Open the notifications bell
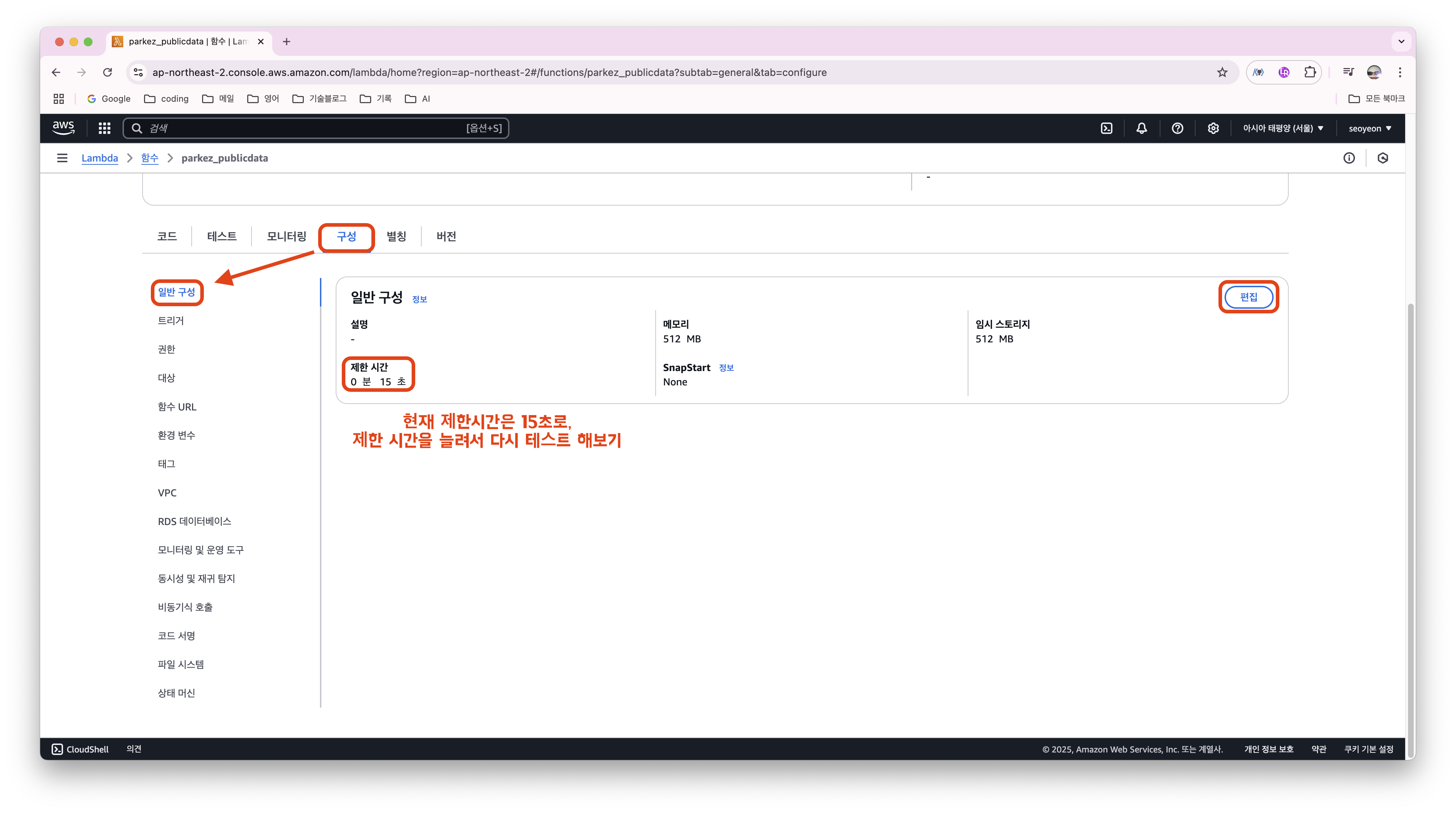The width and height of the screenshot is (1456, 813). point(1141,128)
